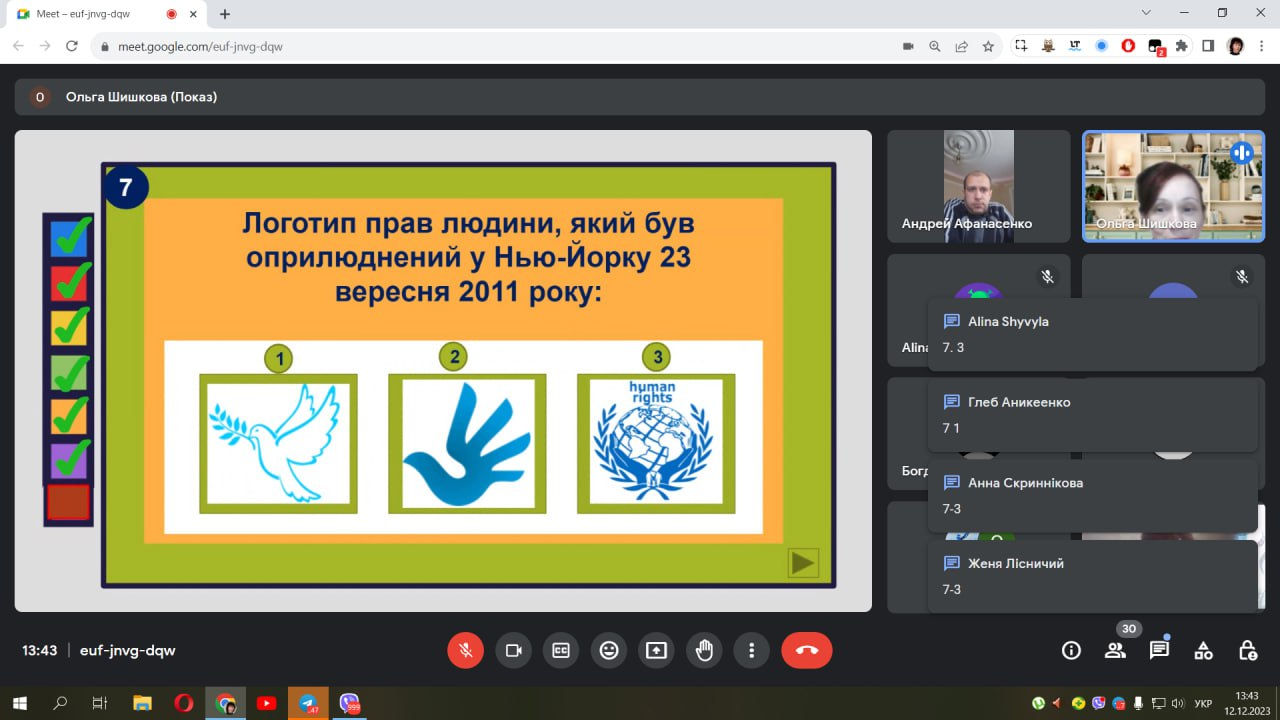
Task: Unmute the microphone in Meet
Action: tap(465, 650)
